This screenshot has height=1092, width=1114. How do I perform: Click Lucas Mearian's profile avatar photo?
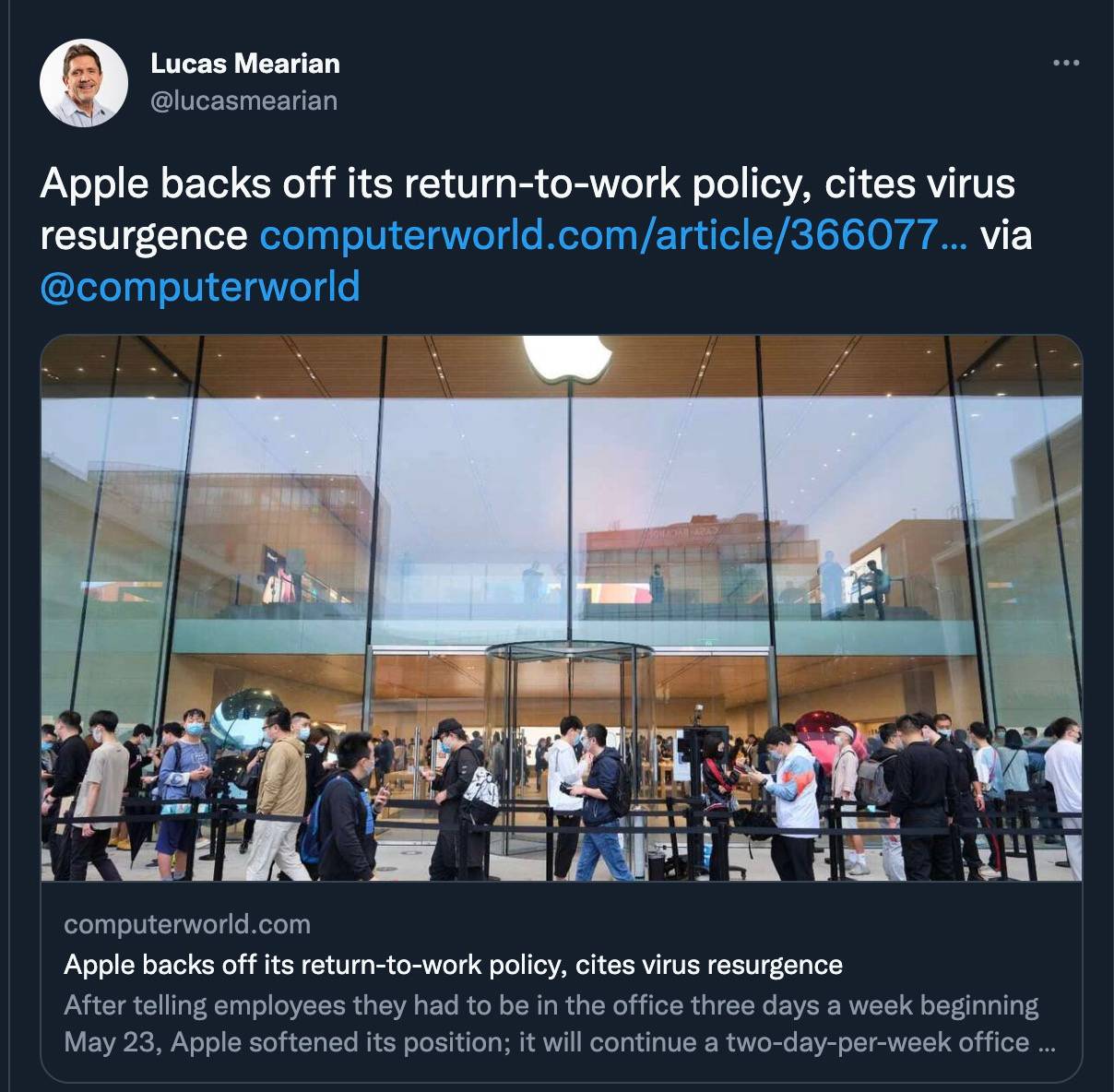[84, 83]
